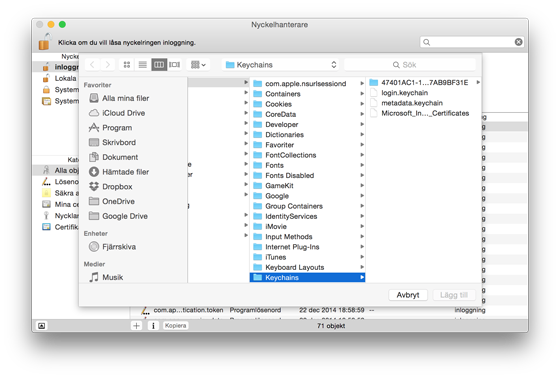This screenshot has height=378, width=560.
Task: Select the Group Containers folder
Action: click(x=308, y=206)
